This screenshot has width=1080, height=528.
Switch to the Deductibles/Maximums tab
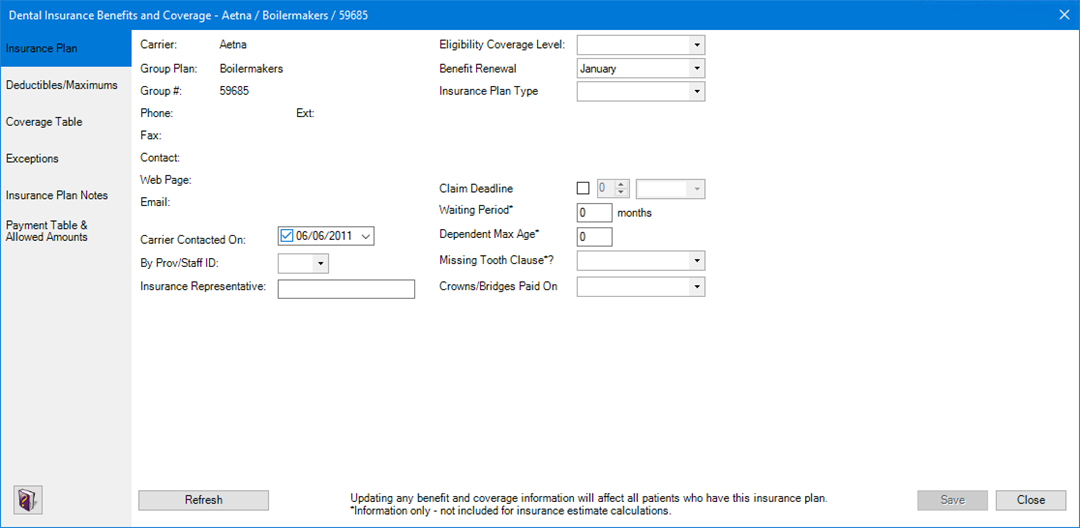(x=62, y=85)
